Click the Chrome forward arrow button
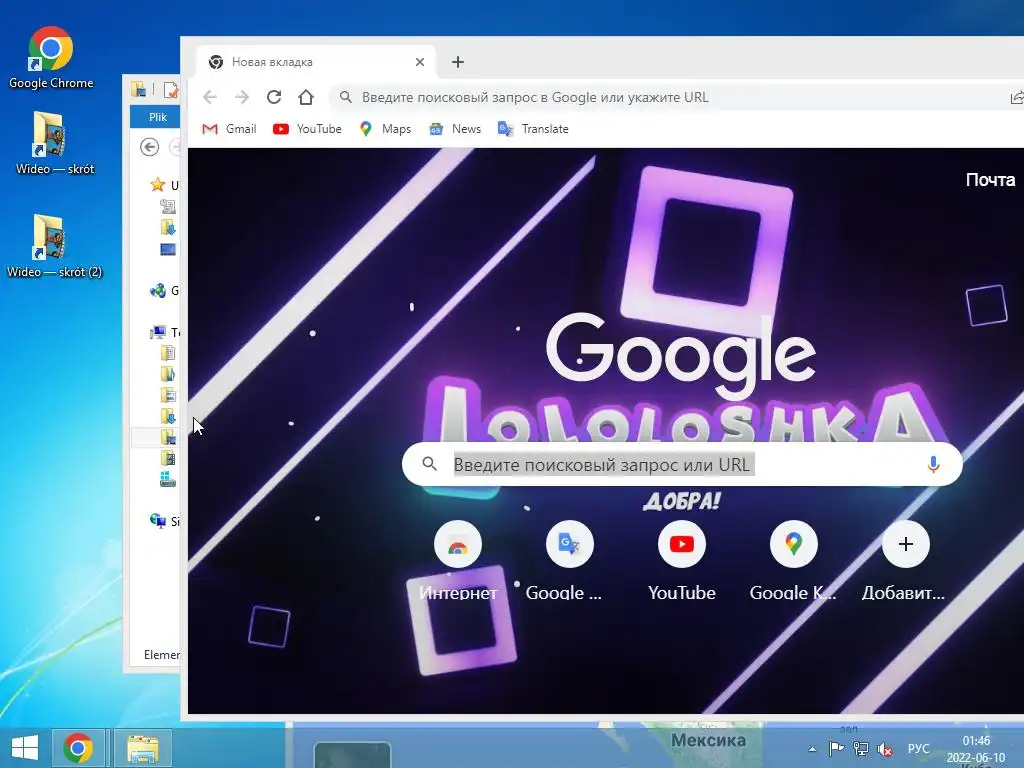 pos(242,97)
